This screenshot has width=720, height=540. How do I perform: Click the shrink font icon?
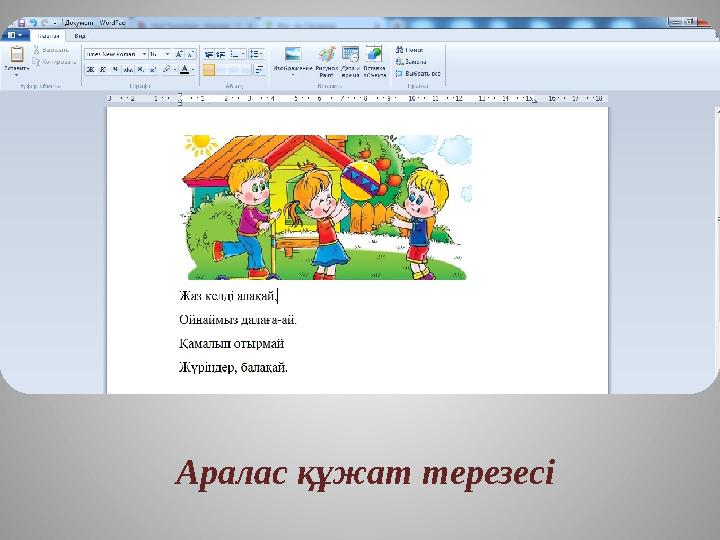(x=191, y=54)
